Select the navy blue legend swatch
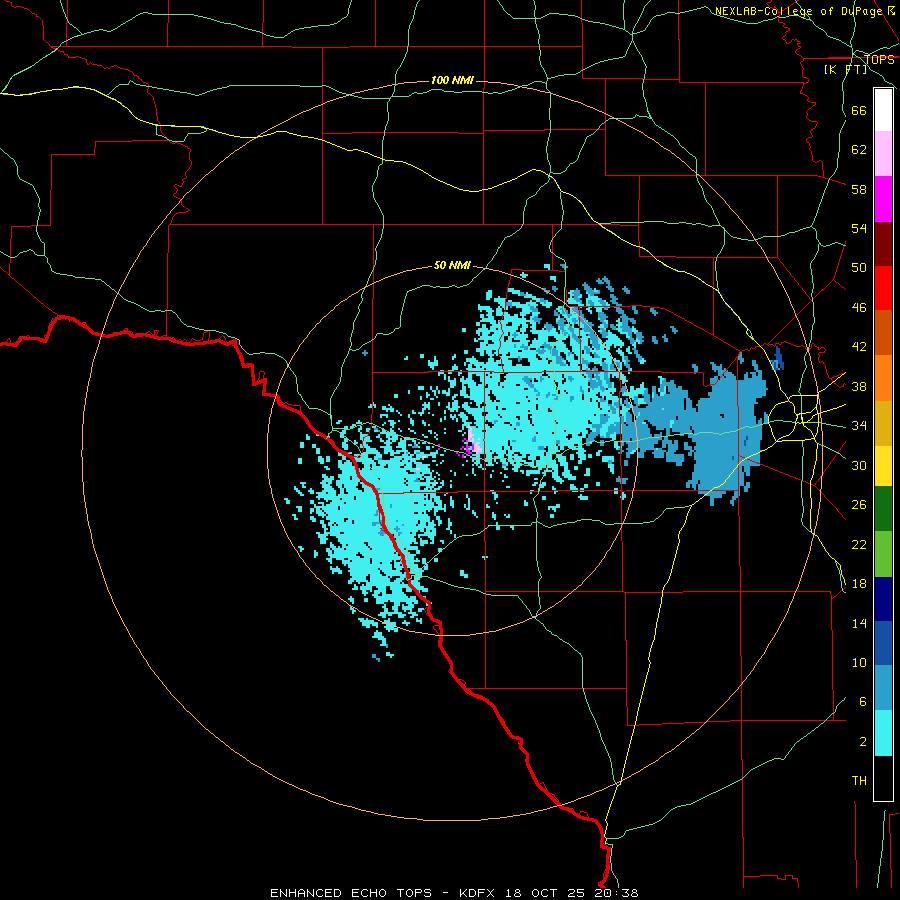Screen dimensions: 900x900 coord(883,599)
